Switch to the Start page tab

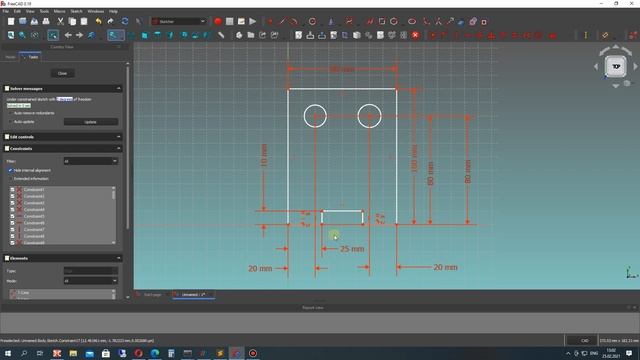[153, 295]
